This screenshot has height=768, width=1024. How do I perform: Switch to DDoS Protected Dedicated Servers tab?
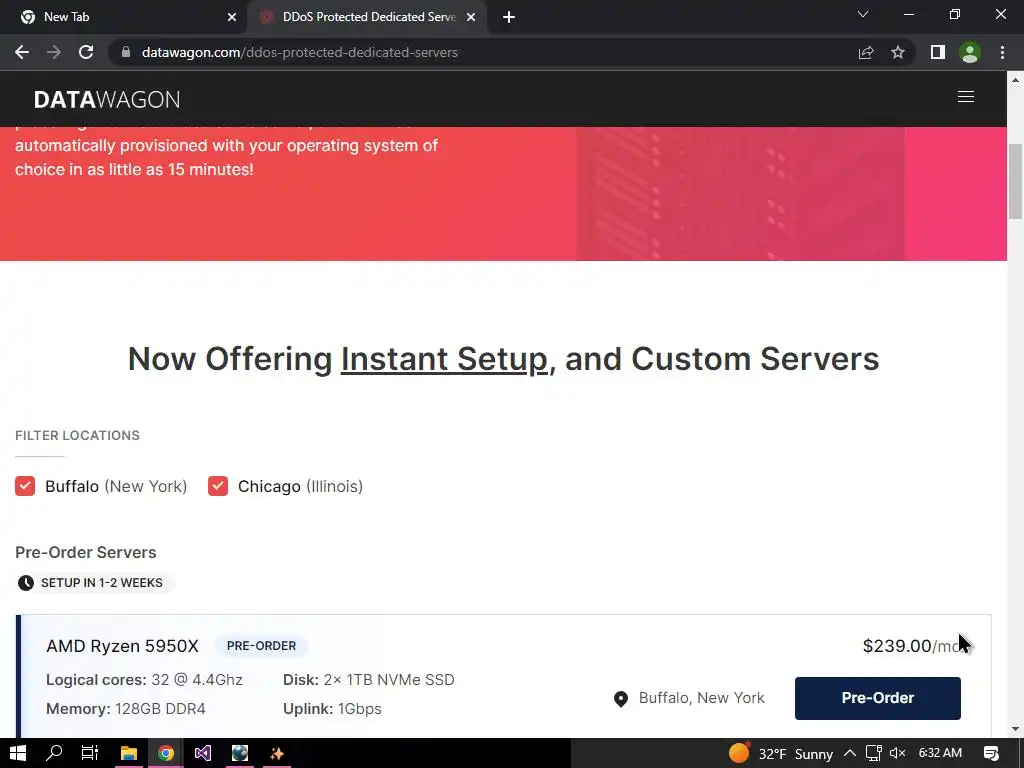(x=368, y=17)
